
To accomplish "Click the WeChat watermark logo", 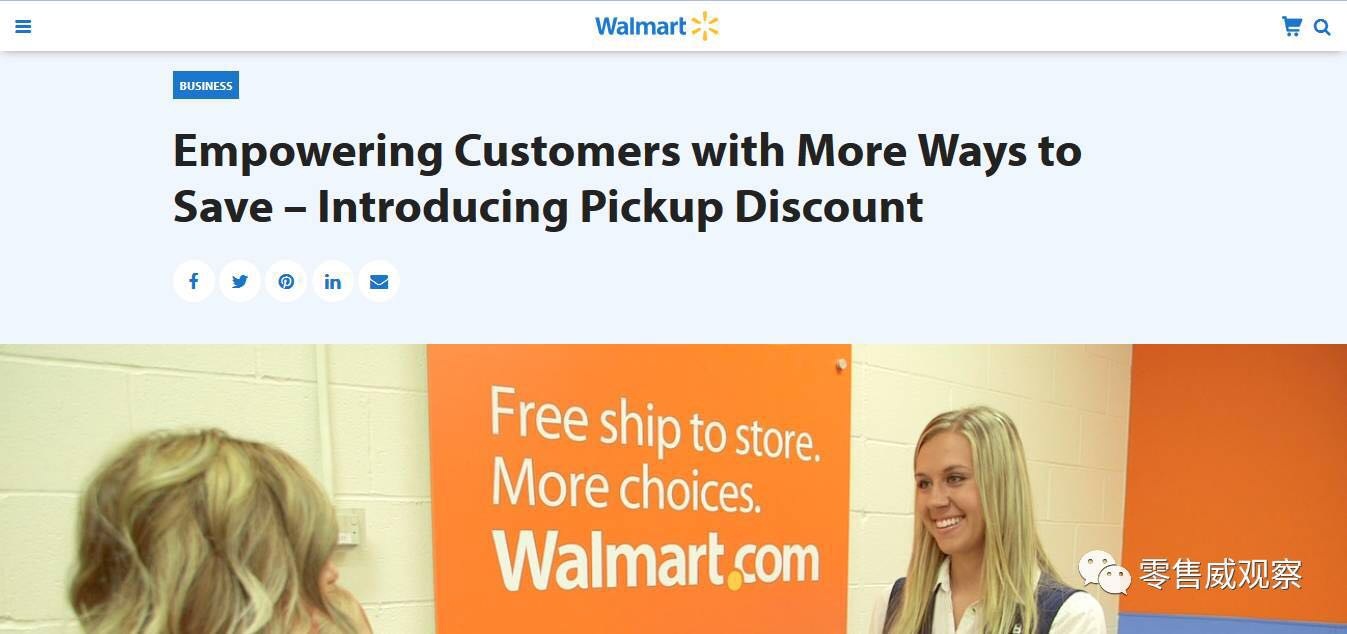I will 1104,572.
